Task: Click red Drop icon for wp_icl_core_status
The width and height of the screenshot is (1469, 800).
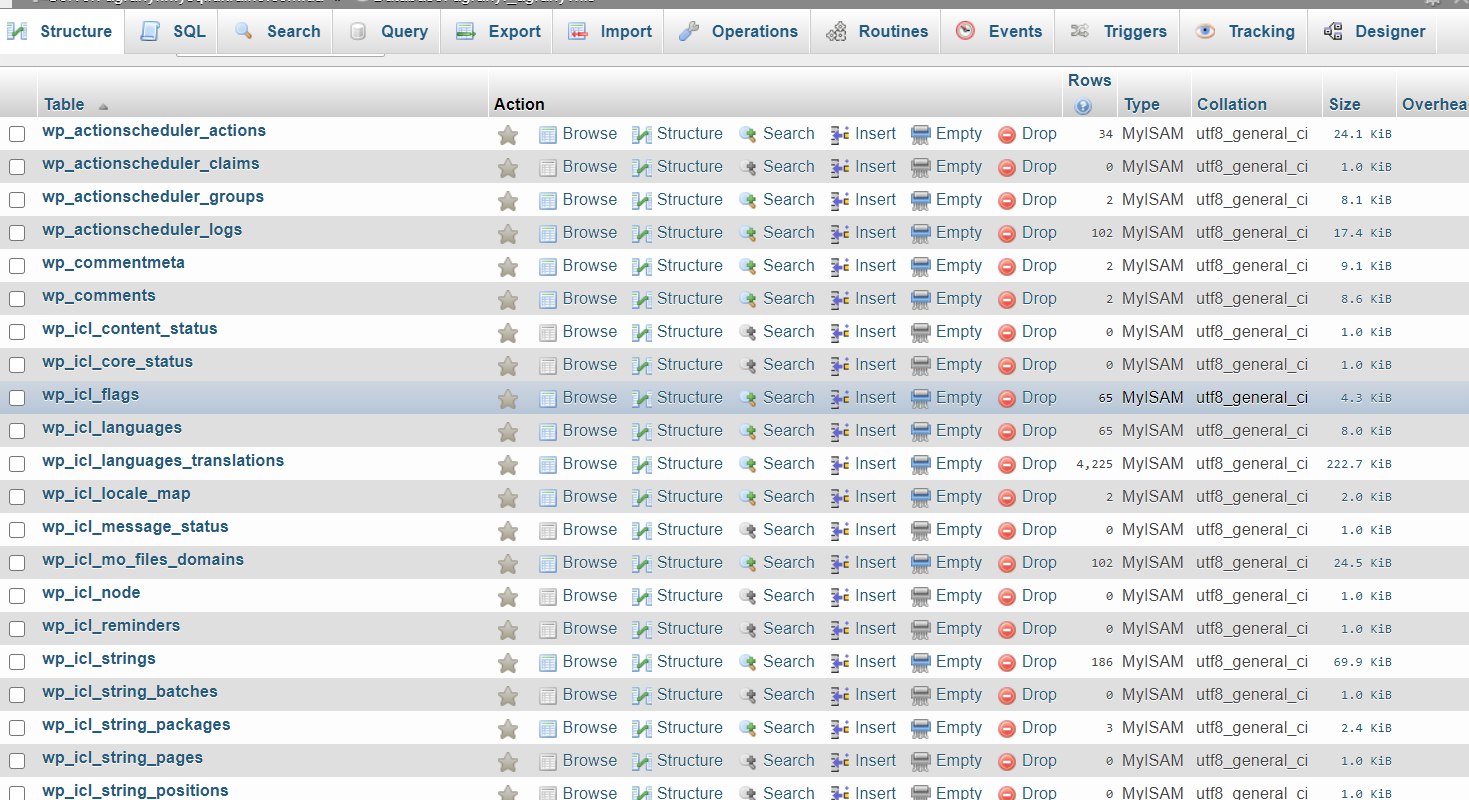Action: [1007, 366]
